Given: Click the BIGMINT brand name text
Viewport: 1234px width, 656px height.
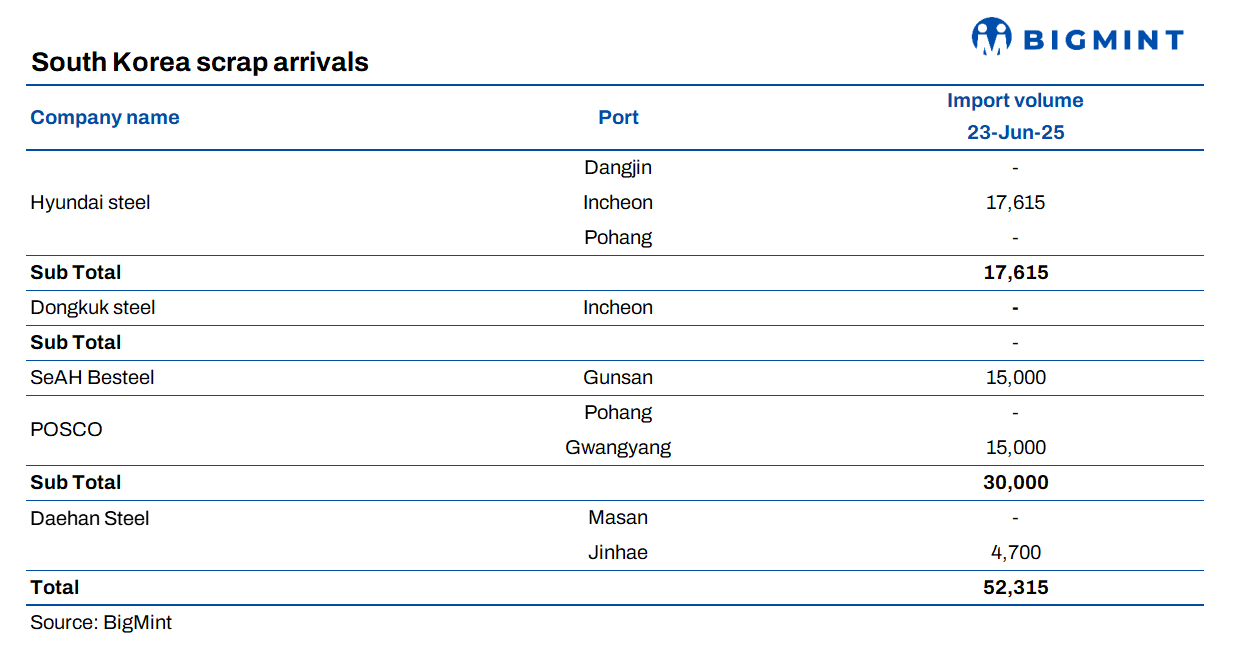Looking at the screenshot, I should coord(1103,40).
